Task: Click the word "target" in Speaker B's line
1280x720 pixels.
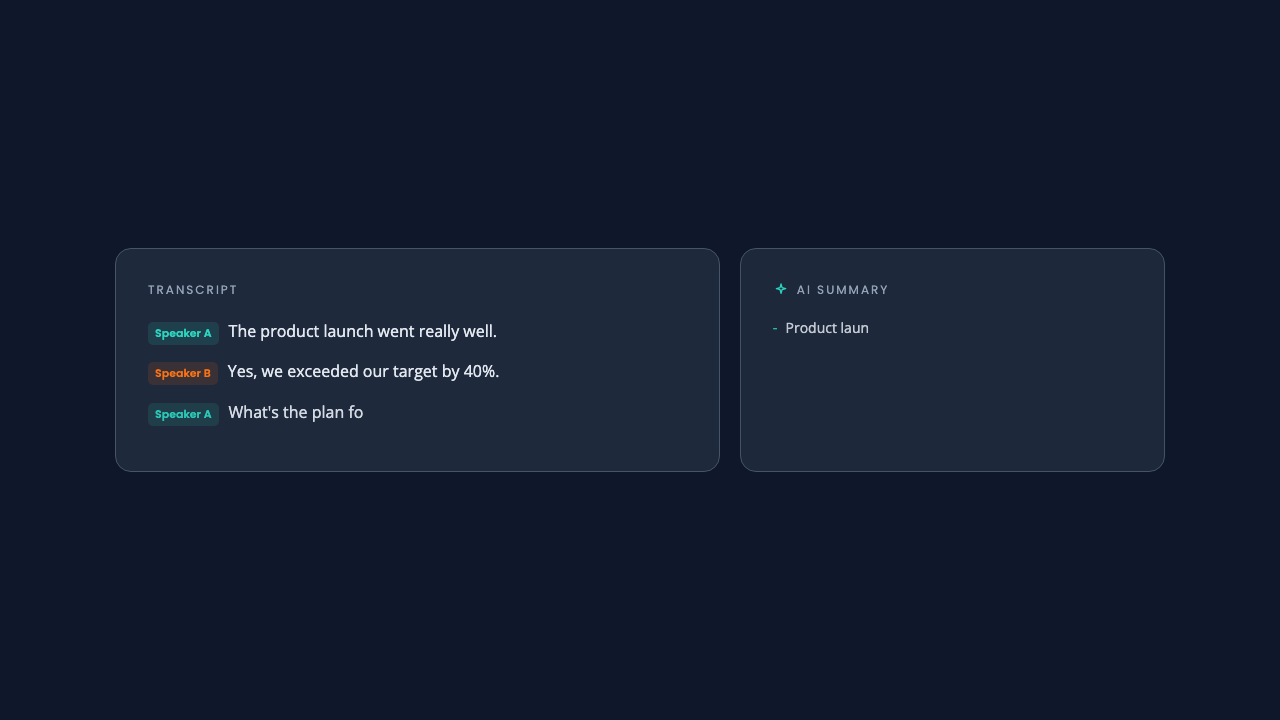Action: pos(414,371)
